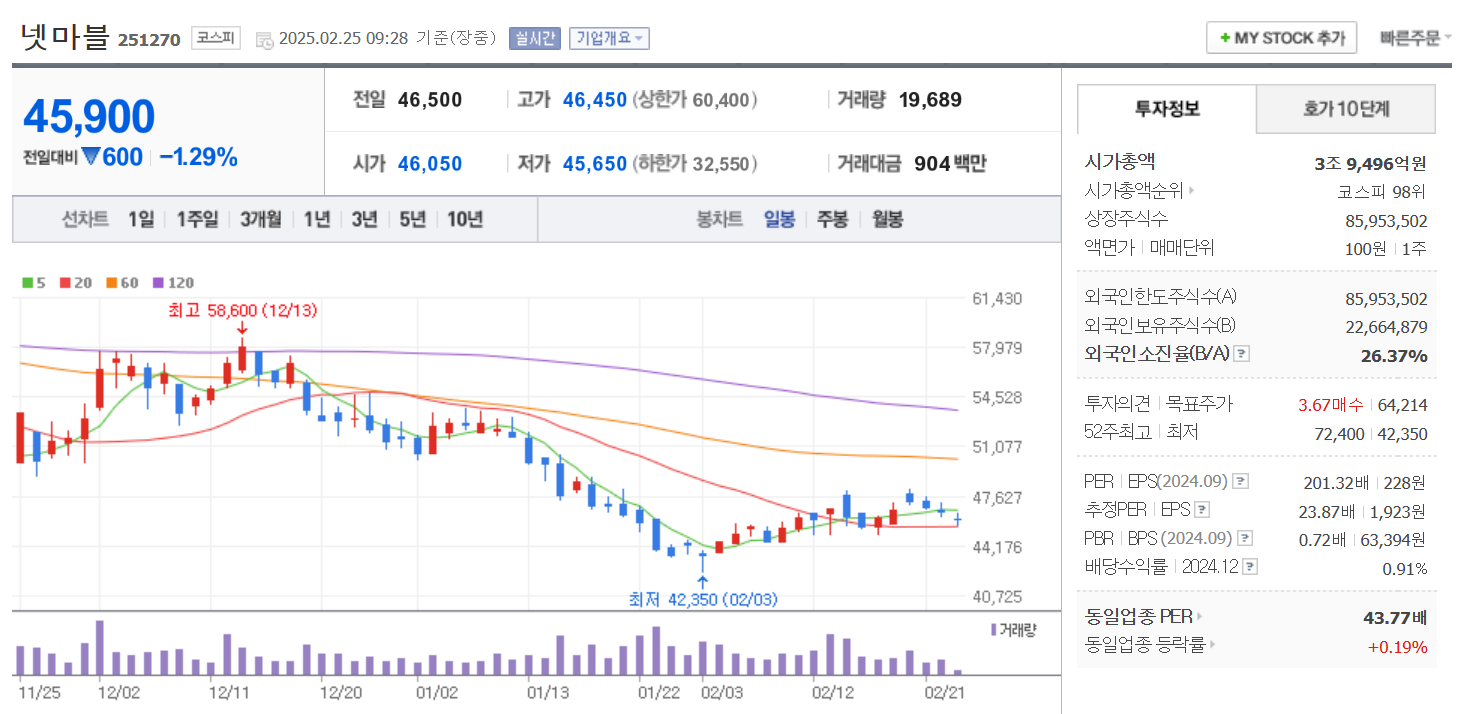The width and height of the screenshot is (1470, 714).
Task: Open the 추정PER EPS explanation icon
Action: [x=1202, y=509]
